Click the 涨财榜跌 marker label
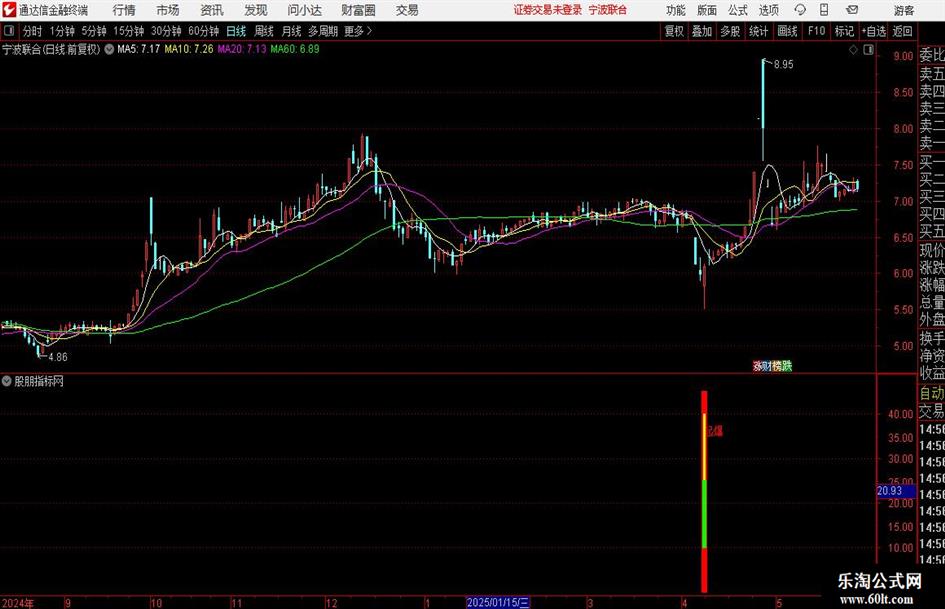945x609 pixels. 772,366
